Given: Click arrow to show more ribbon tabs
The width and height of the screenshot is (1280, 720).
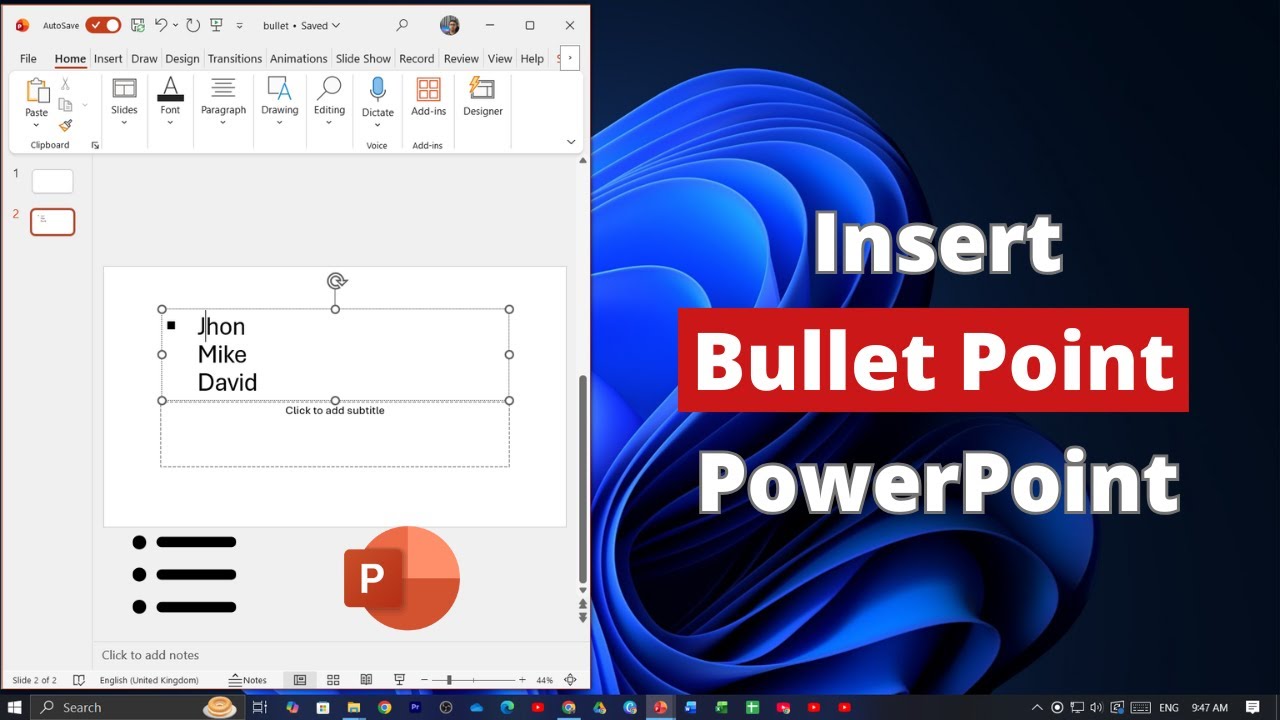Looking at the screenshot, I should click(x=570, y=58).
